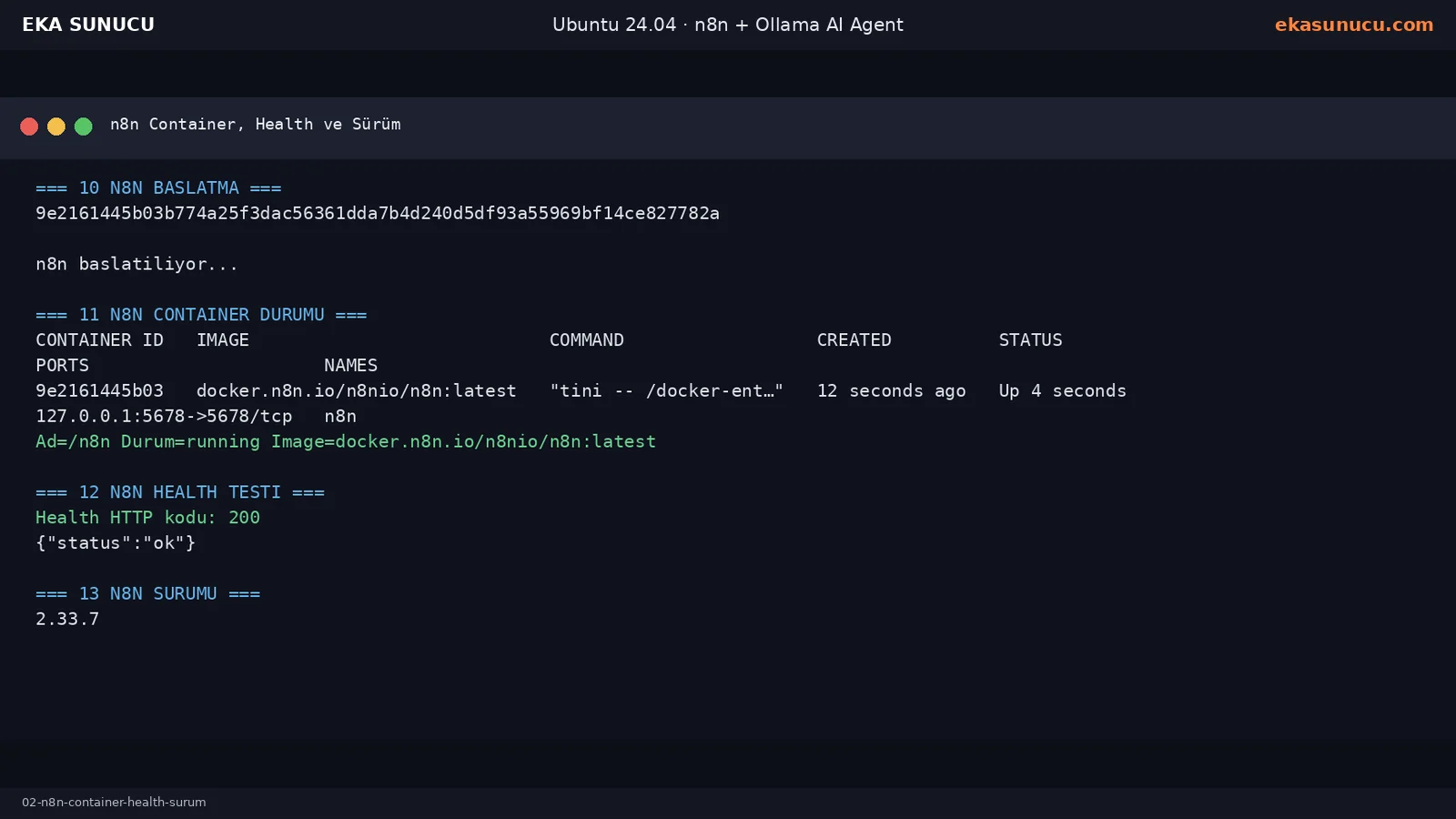Image resolution: width=1456 pixels, height=819 pixels.
Task: Select the green 'Ad=/n8n Durum=running' line
Action: [346, 441]
